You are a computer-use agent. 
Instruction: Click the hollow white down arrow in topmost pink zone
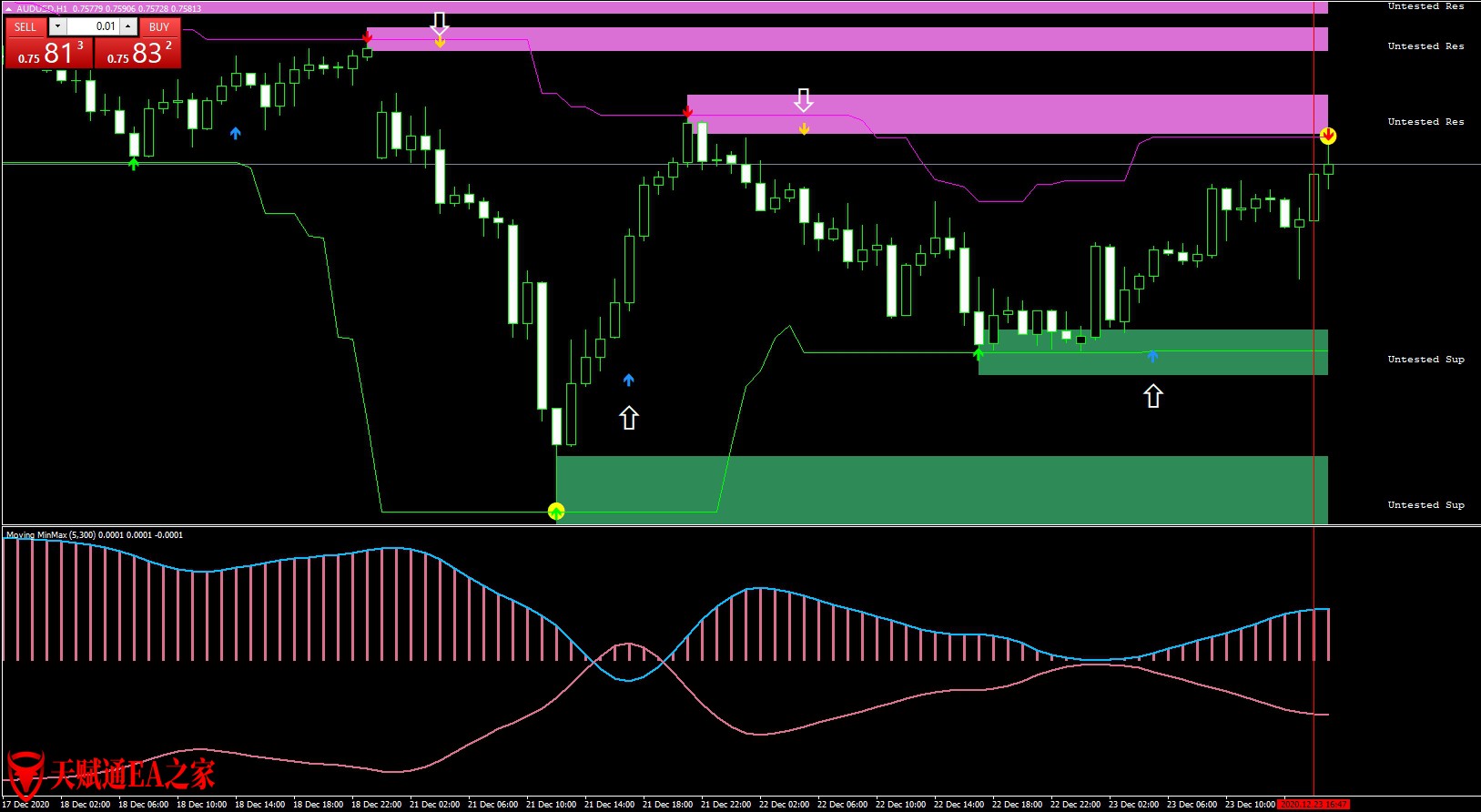pos(440,23)
